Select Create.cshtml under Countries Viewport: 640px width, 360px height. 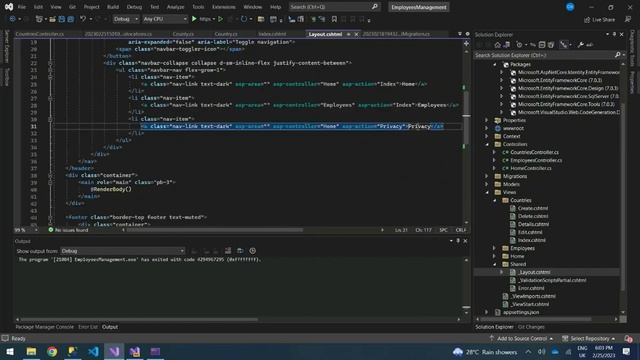(533, 209)
